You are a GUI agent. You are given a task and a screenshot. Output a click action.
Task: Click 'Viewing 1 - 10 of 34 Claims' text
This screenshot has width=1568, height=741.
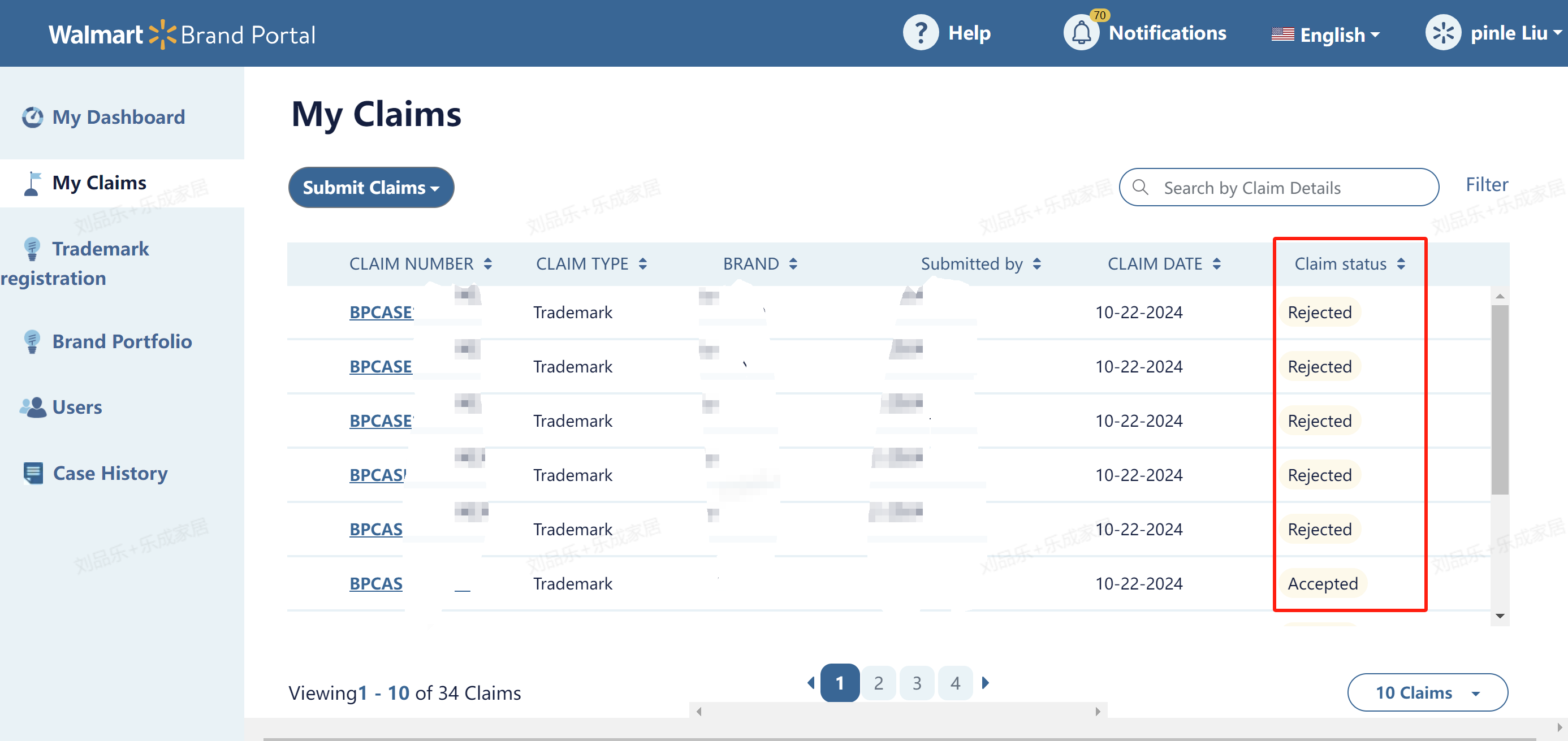(x=405, y=692)
